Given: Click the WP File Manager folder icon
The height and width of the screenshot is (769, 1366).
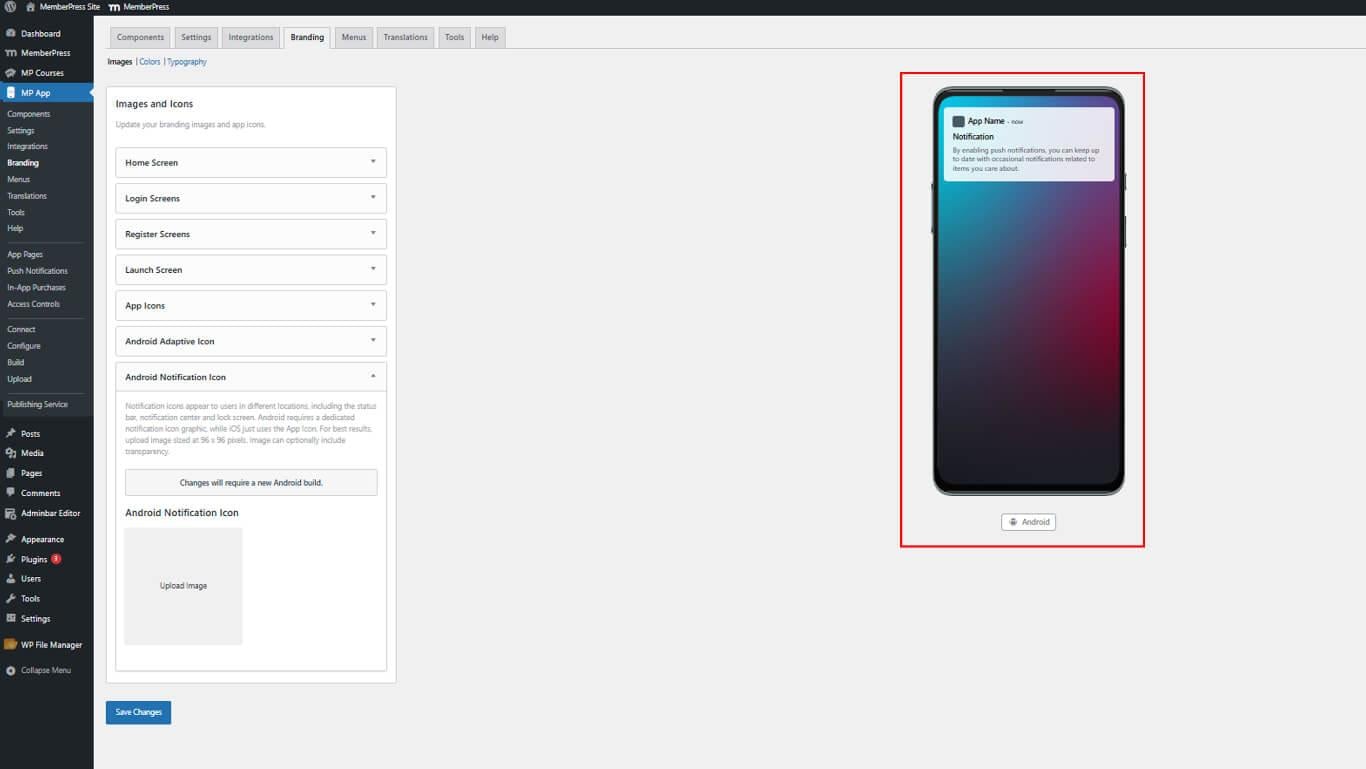Looking at the screenshot, I should pyautogui.click(x=10, y=645).
